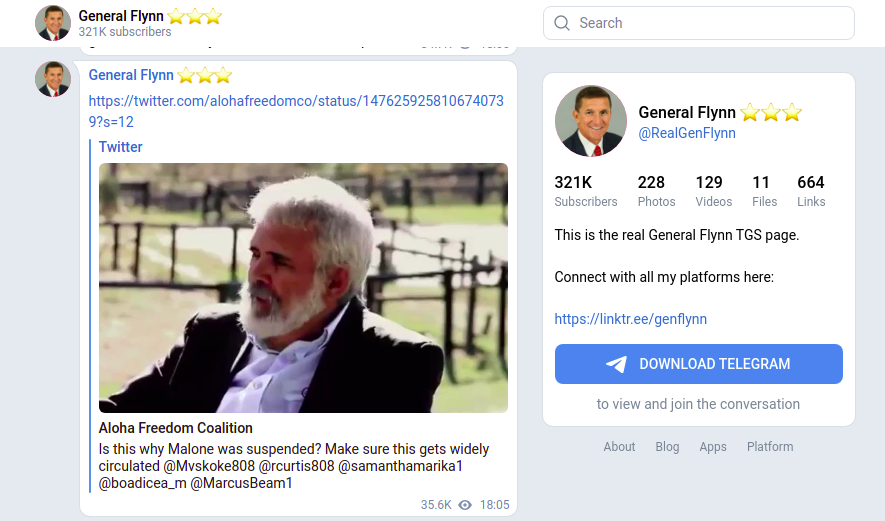Click the magnifier search icon

tap(562, 23)
